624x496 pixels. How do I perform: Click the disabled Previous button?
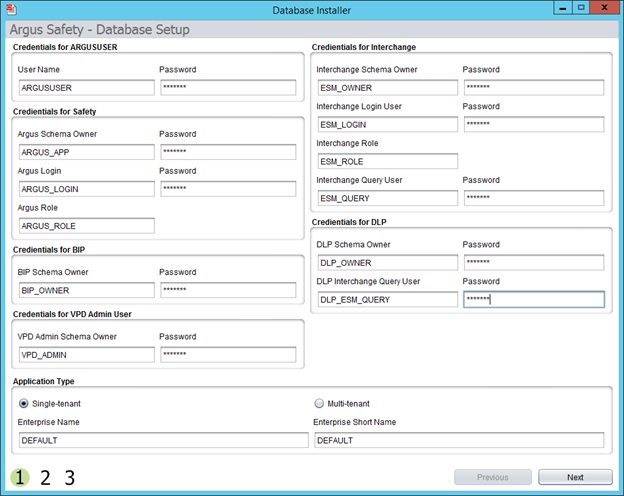[x=493, y=477]
